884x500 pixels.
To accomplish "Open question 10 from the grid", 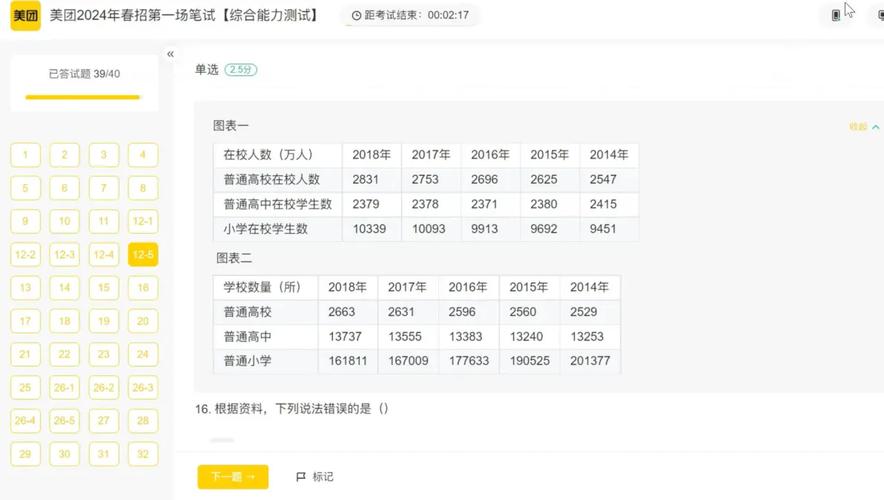I will pos(64,222).
